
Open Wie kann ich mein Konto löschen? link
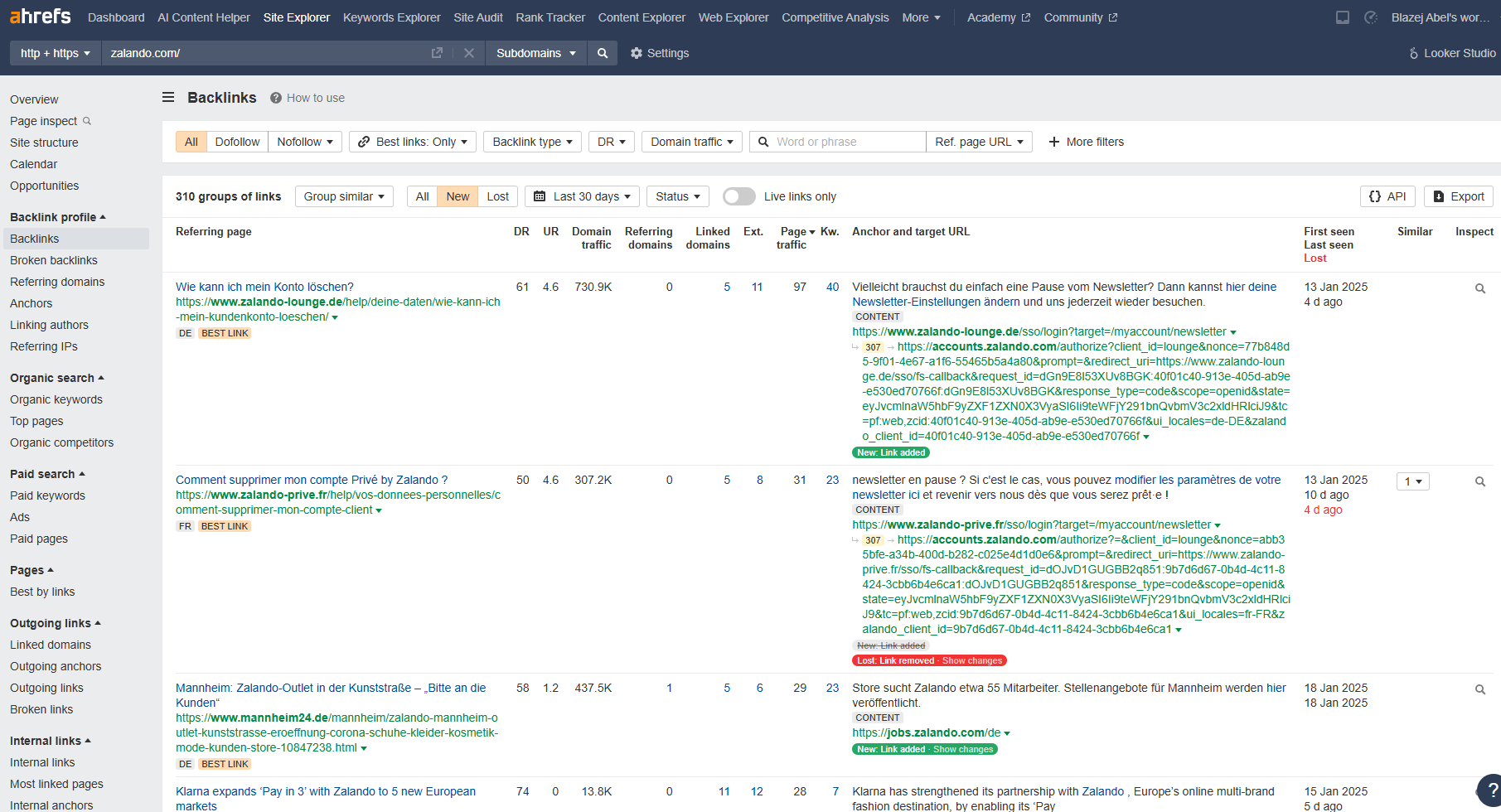click(264, 287)
